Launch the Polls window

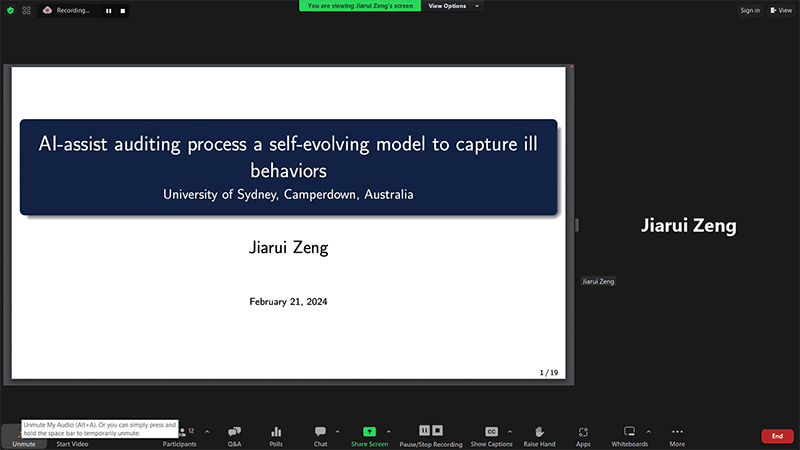click(276, 435)
